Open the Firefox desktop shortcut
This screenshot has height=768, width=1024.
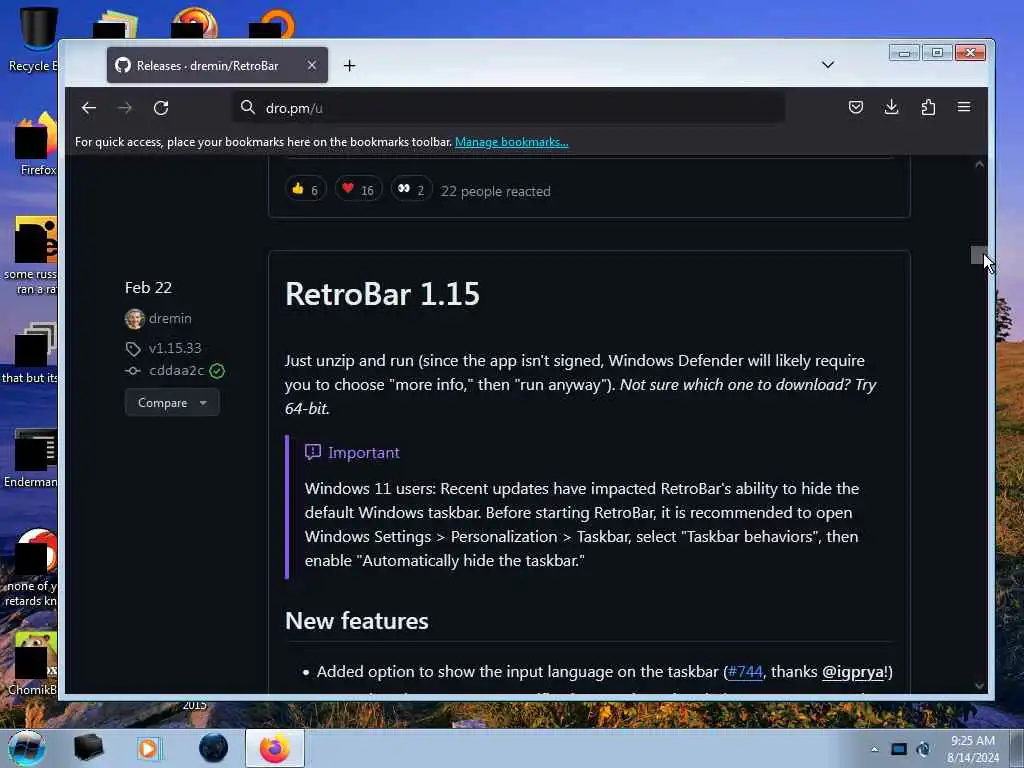point(37,144)
